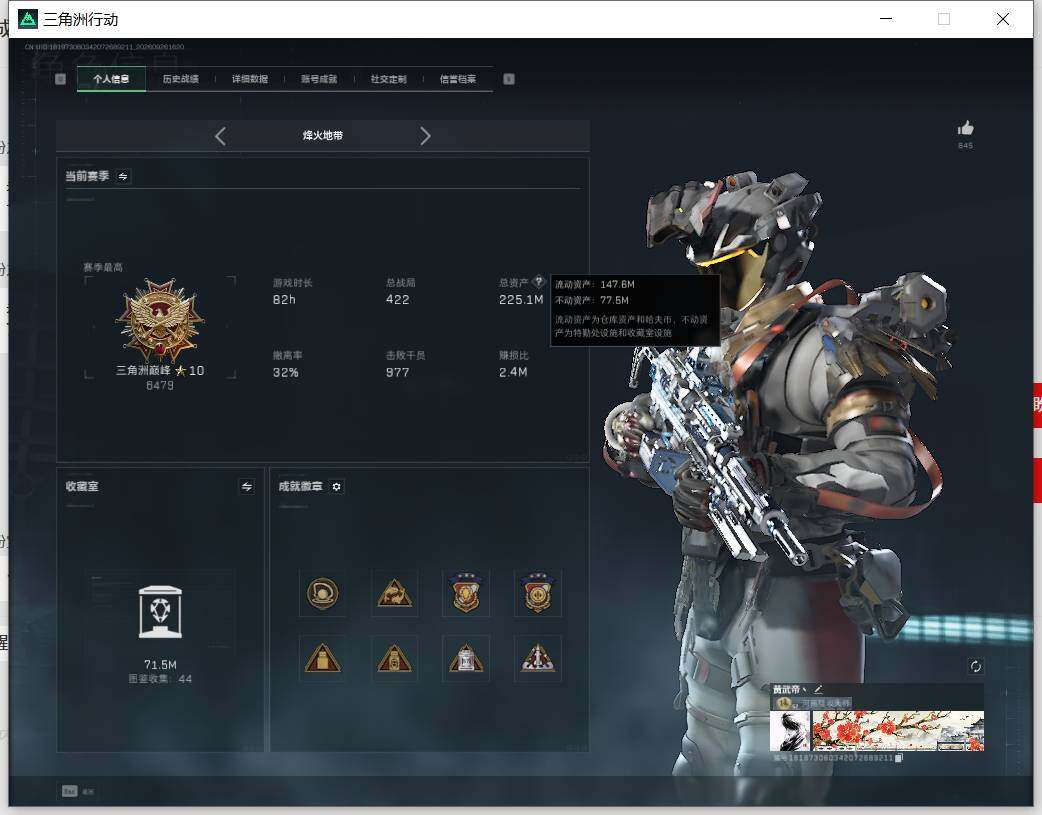
Task: Click the 流动资产 147.6M tooltip line
Action: [x=595, y=285]
